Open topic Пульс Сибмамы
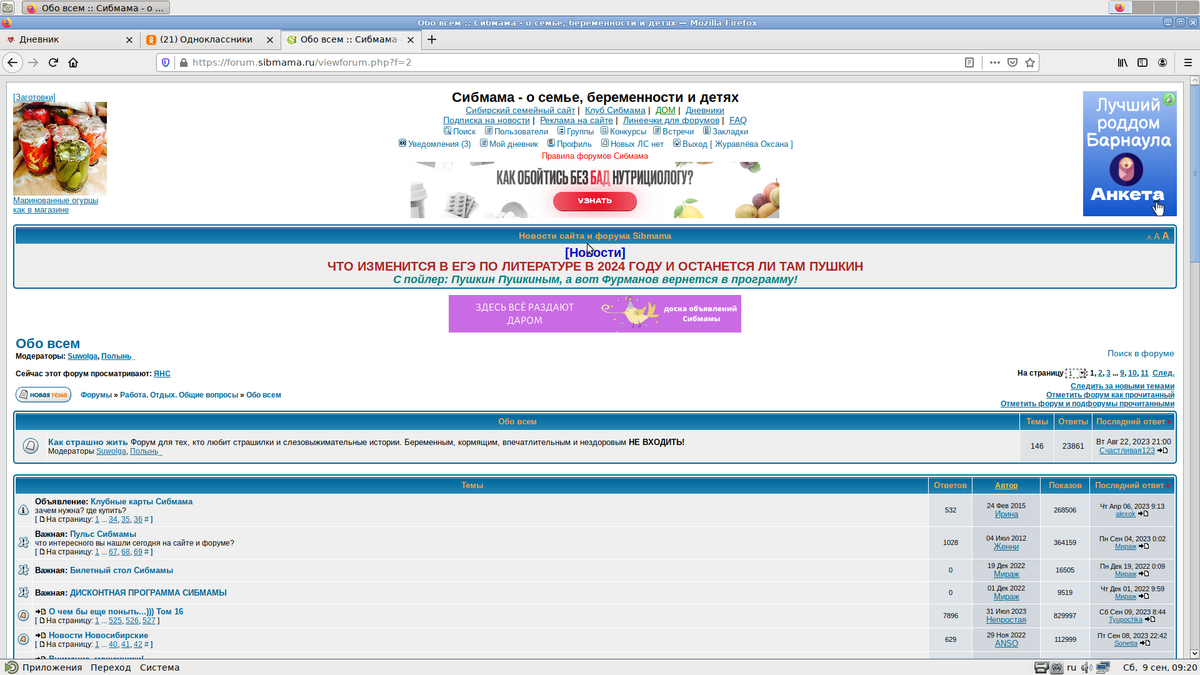 point(103,534)
